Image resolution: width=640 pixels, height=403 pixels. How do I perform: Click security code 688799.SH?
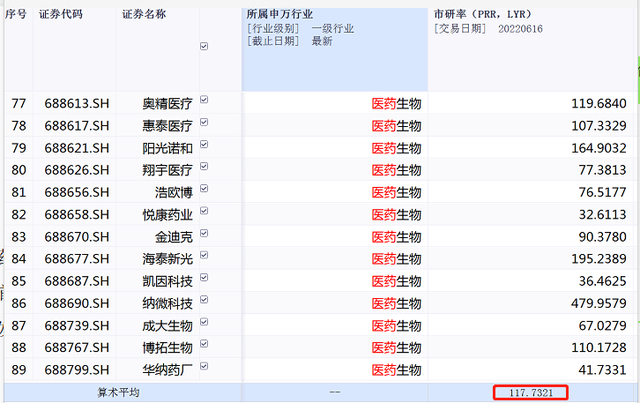(77, 370)
